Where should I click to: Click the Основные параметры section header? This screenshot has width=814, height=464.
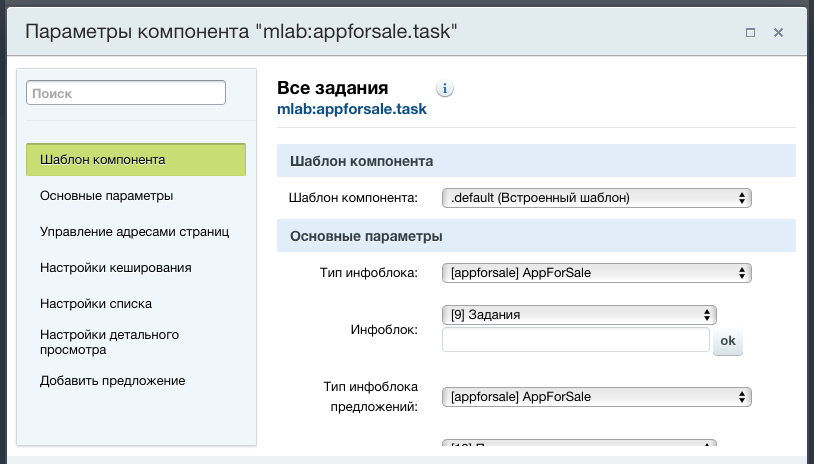536,236
